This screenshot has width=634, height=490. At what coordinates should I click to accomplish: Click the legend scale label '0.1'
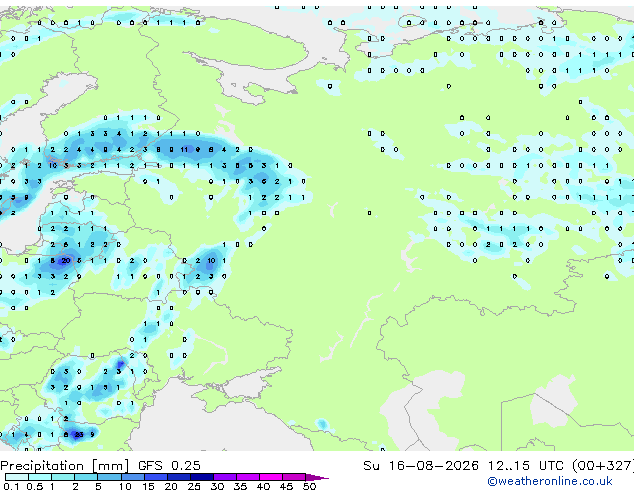click(x=10, y=486)
